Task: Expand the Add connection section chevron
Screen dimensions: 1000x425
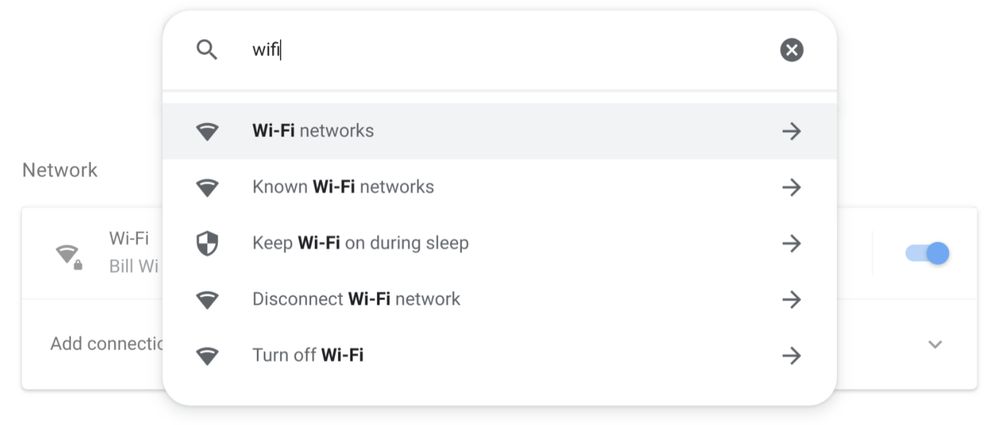Action: tap(935, 344)
